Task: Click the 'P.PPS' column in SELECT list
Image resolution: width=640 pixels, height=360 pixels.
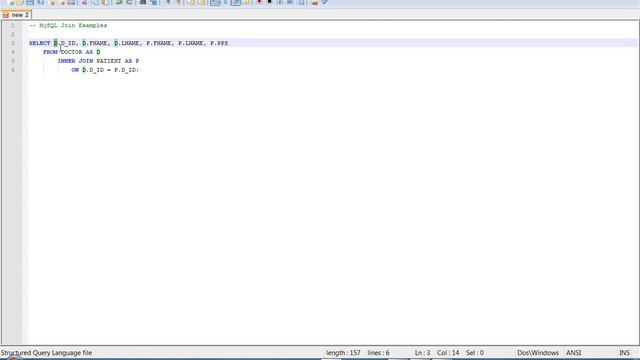Action: tap(219, 43)
